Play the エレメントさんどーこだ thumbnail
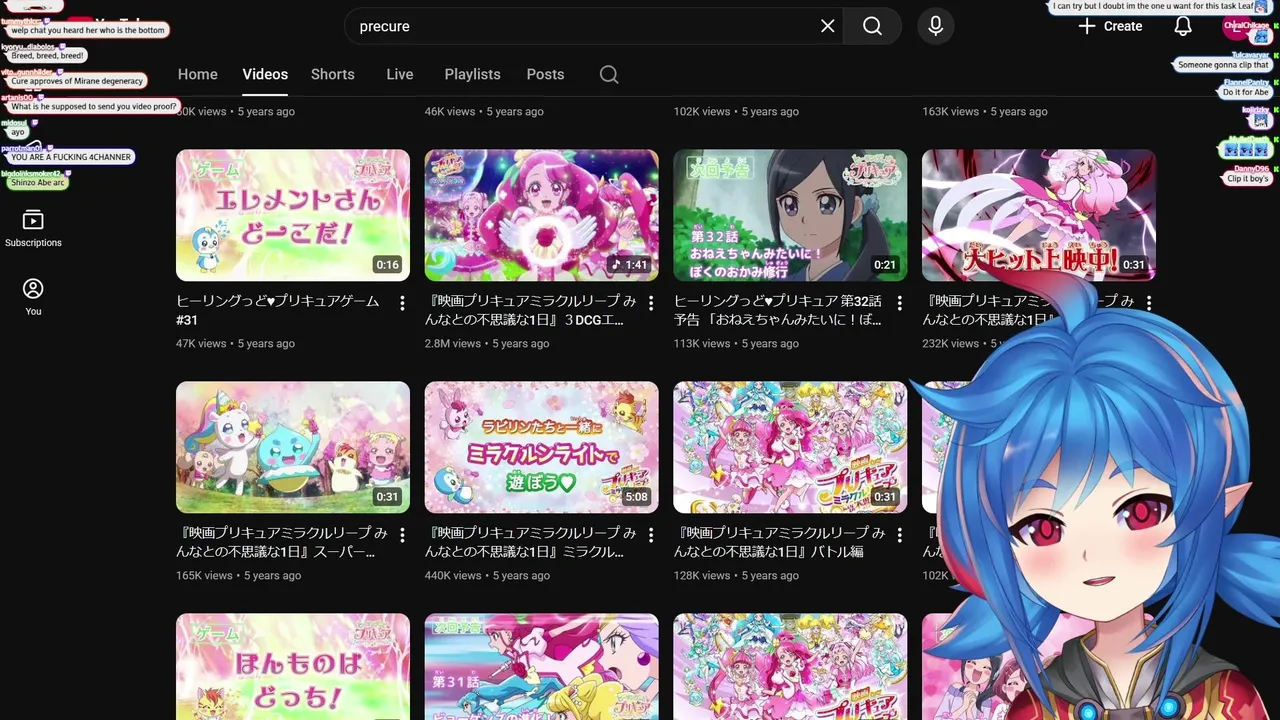This screenshot has width=1280, height=720. pyautogui.click(x=293, y=215)
